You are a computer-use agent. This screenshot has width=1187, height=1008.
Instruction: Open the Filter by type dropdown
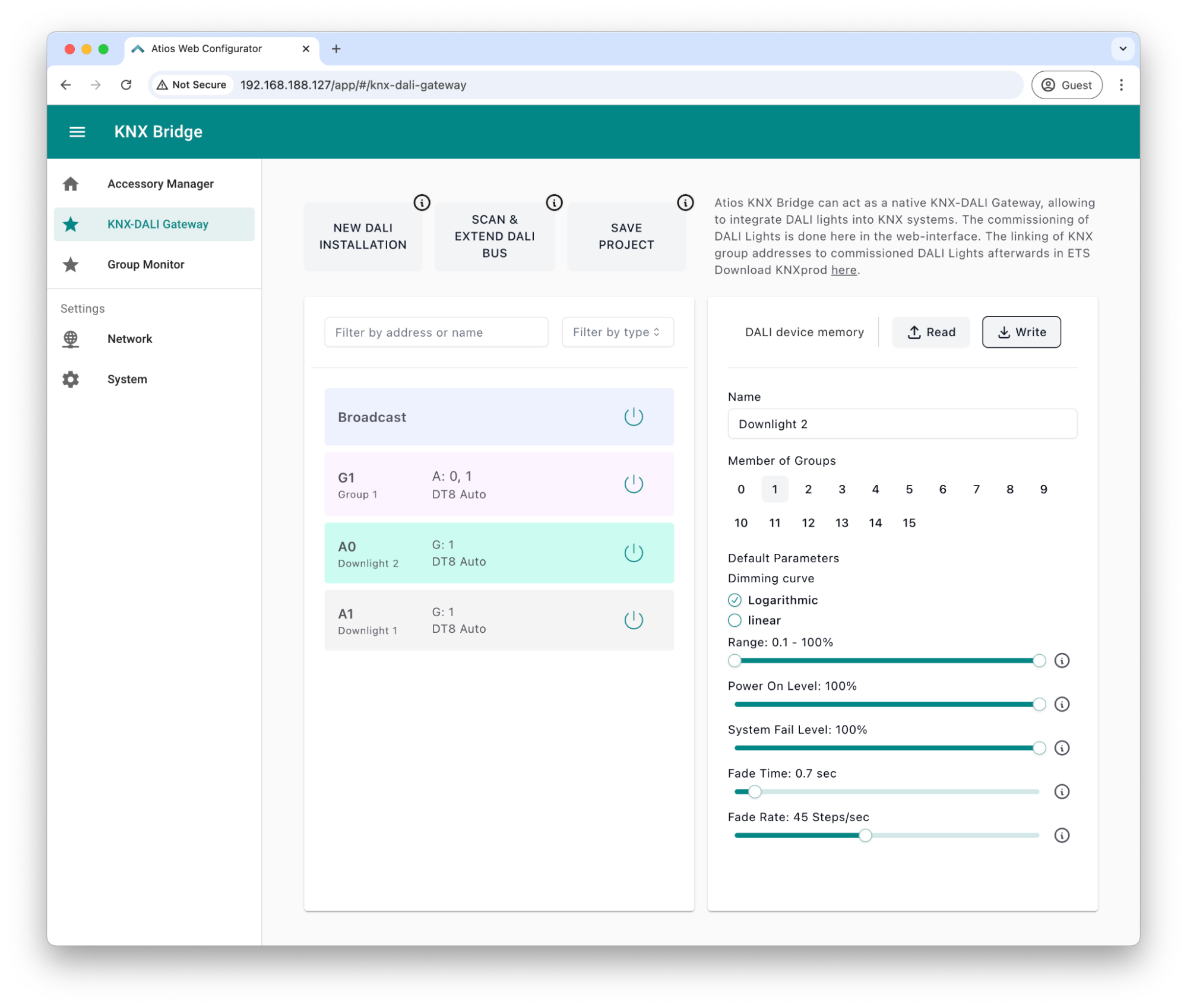(618, 332)
